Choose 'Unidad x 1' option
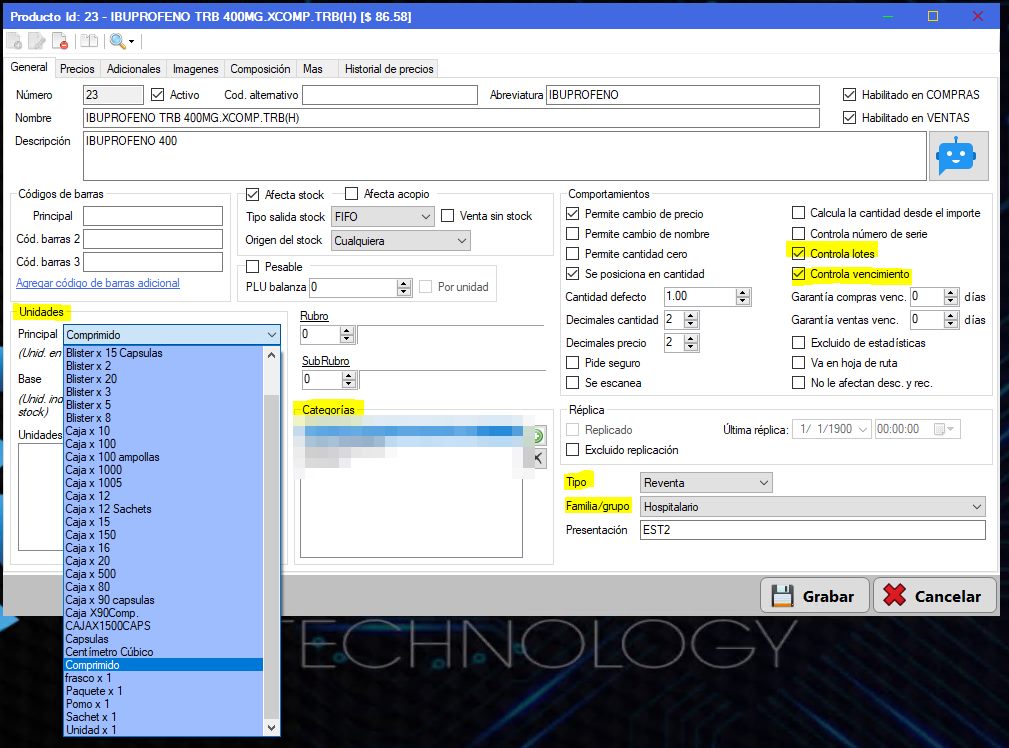The width and height of the screenshot is (1009, 748). [x=163, y=730]
